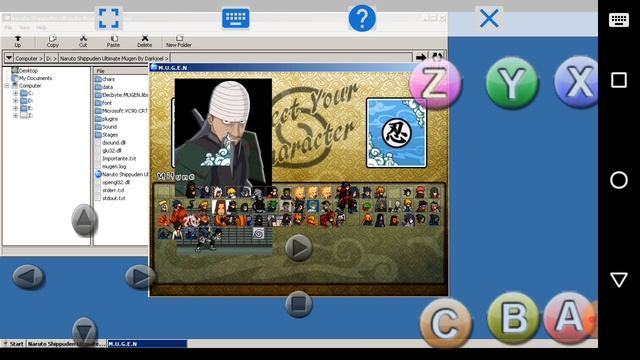Tap the round stop/select overlay button
Viewport: 640px width, 360px height.
click(299, 304)
